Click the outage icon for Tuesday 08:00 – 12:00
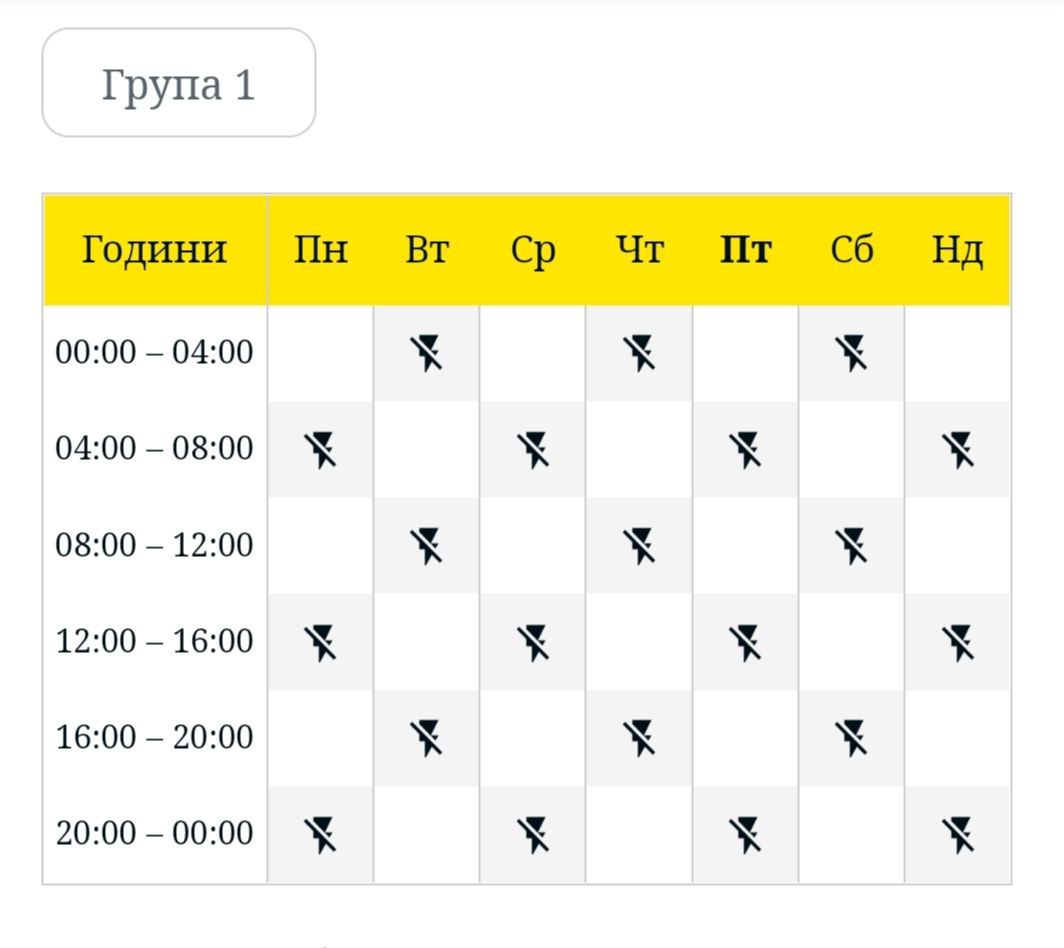Screen dimensions: 1064x948 point(426,546)
